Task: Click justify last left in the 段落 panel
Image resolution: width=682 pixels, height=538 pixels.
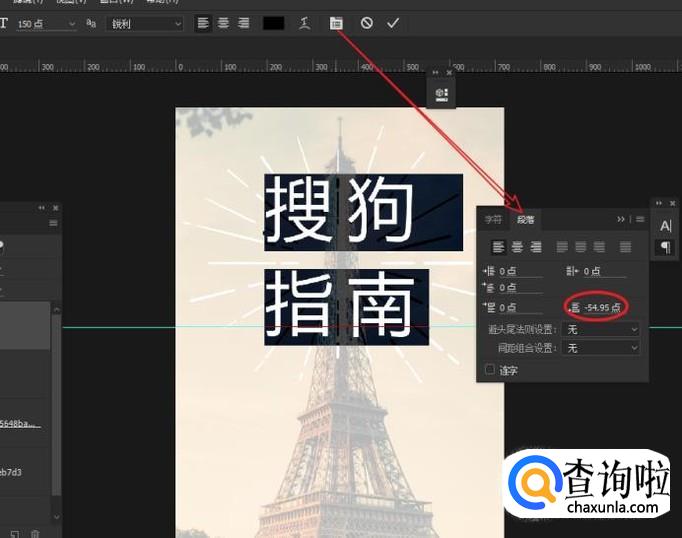Action: tap(562, 247)
